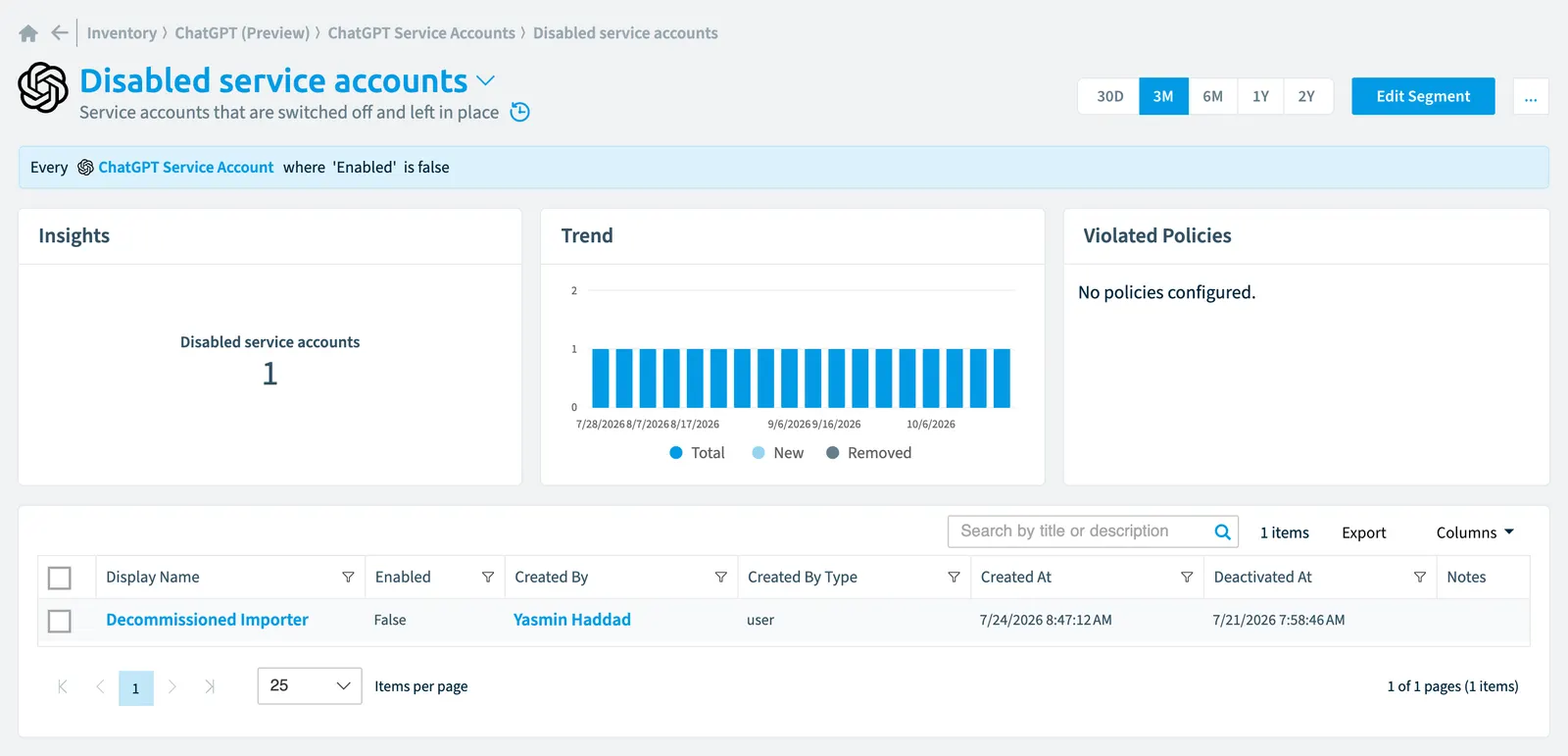Switch to the 1Y time range

(1260, 96)
